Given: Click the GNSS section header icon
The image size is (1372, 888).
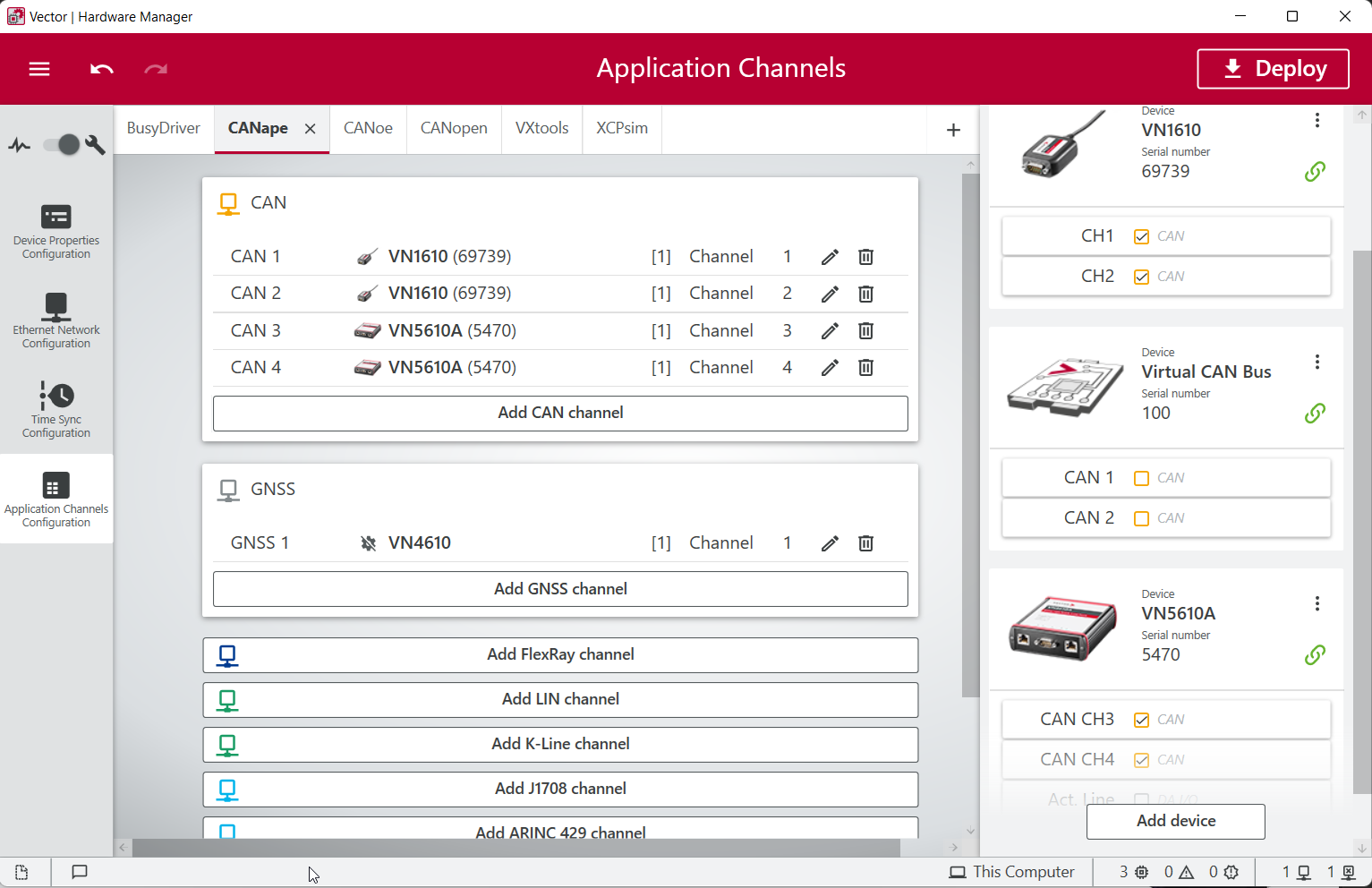Looking at the screenshot, I should click(228, 491).
